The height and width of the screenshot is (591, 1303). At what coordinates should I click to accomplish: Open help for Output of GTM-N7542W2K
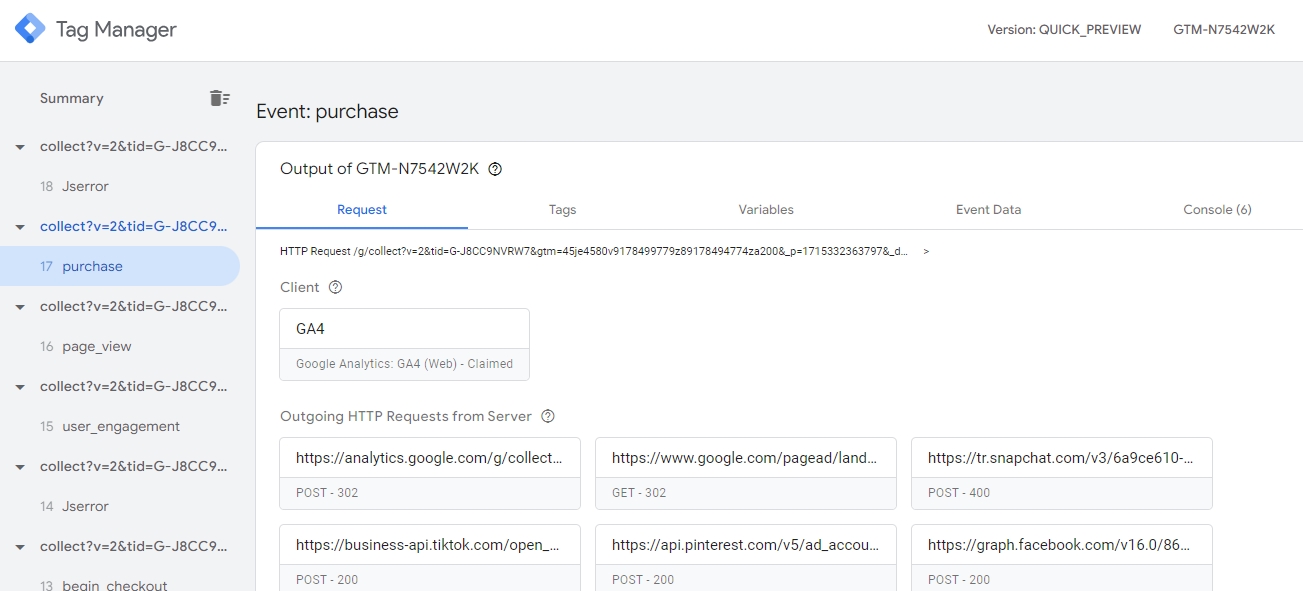click(x=495, y=169)
